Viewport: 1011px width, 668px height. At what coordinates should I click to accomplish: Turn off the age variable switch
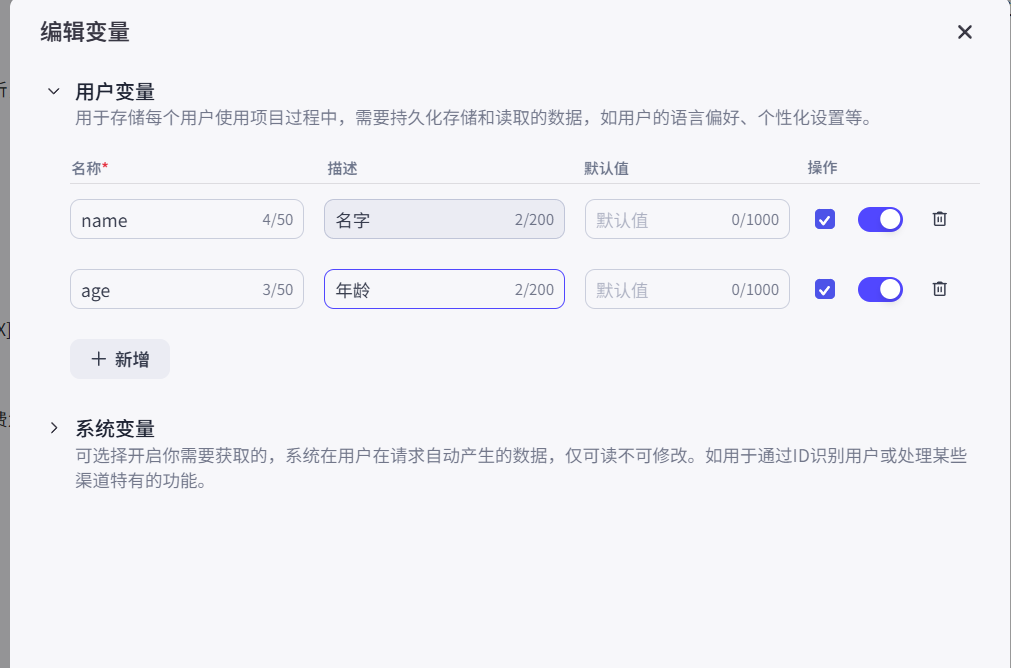pos(880,289)
